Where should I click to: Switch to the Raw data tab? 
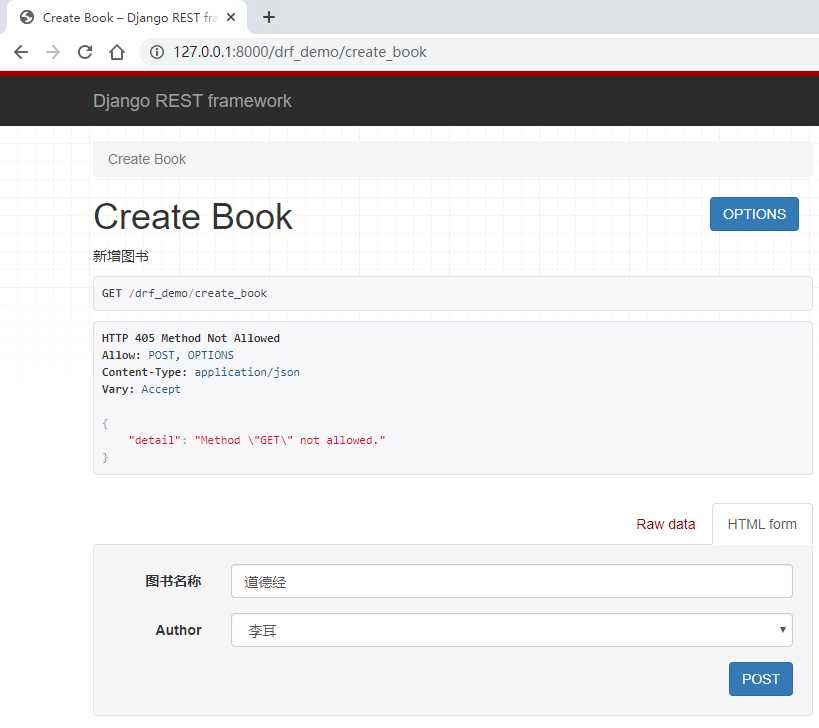(665, 524)
